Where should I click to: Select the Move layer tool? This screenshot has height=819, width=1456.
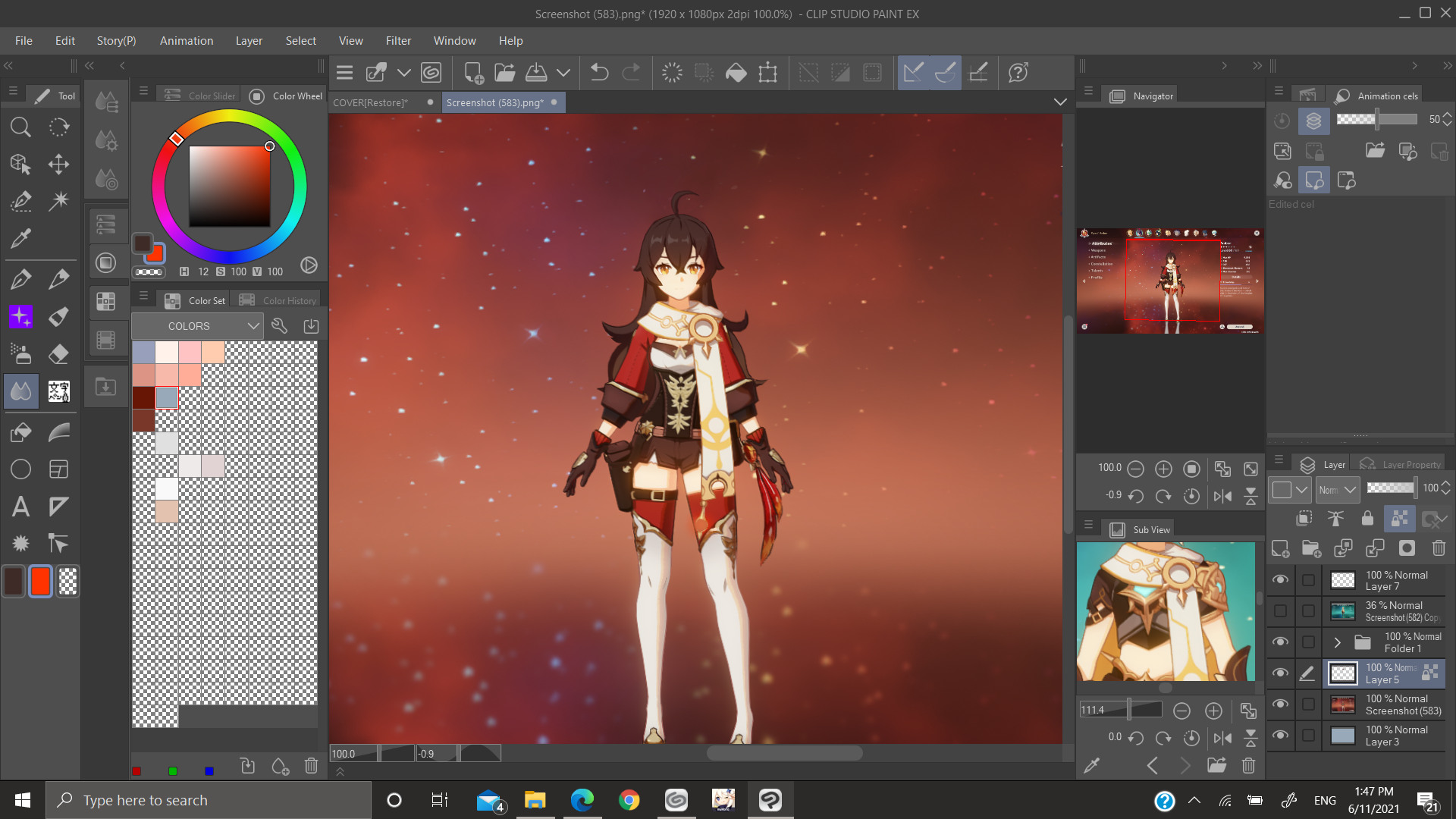pyautogui.click(x=58, y=165)
